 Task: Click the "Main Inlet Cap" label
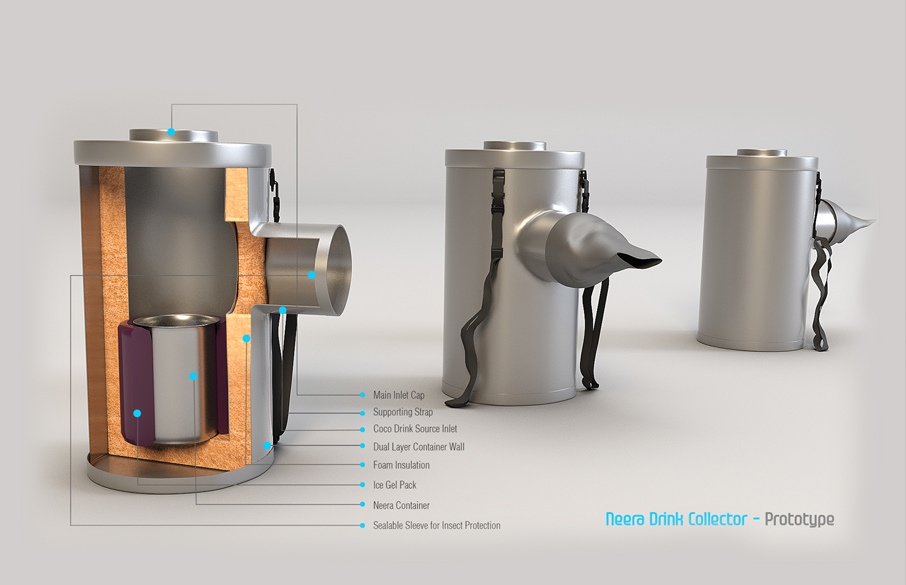point(398,395)
